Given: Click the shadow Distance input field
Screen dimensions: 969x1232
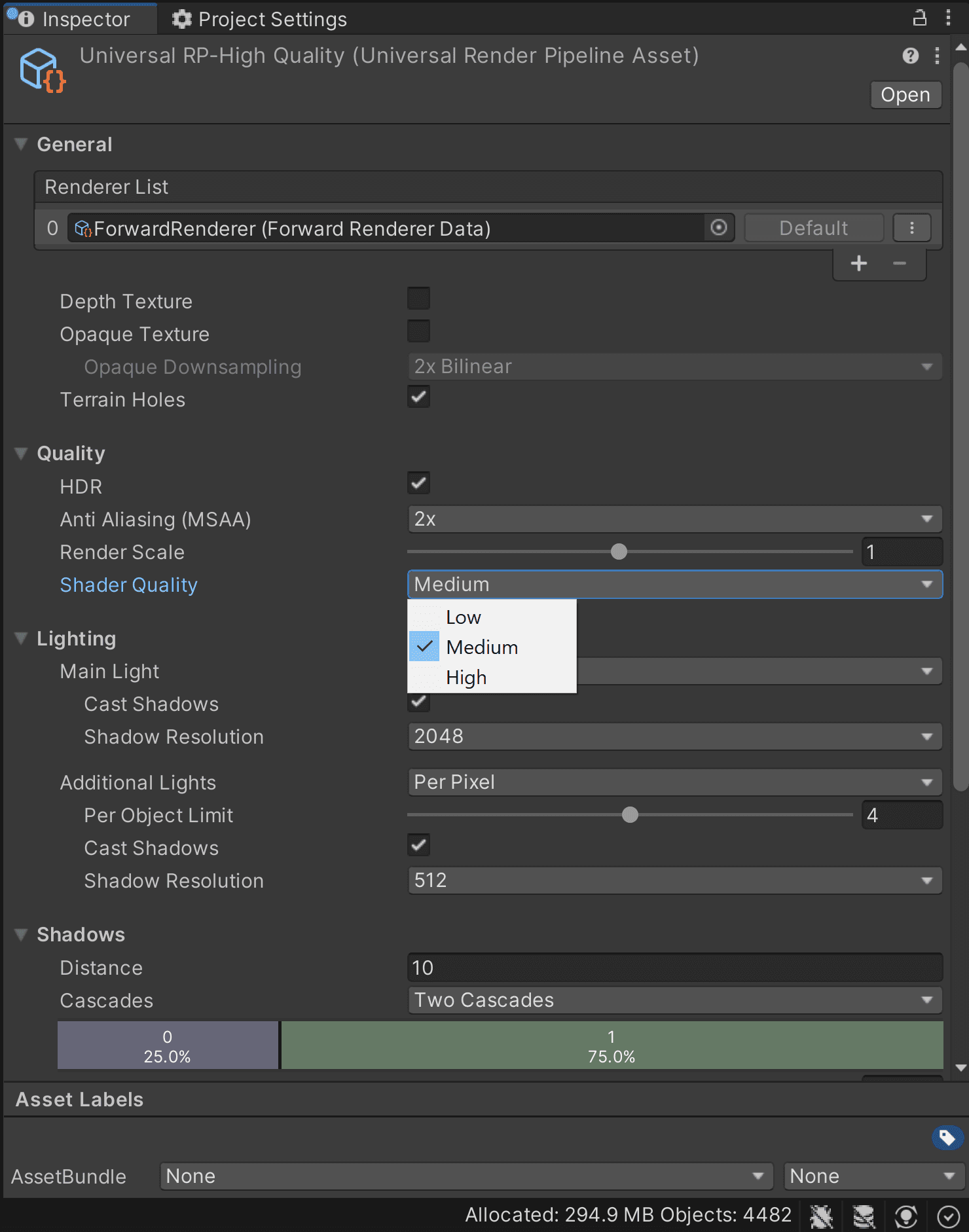Looking at the screenshot, I should pos(675,968).
